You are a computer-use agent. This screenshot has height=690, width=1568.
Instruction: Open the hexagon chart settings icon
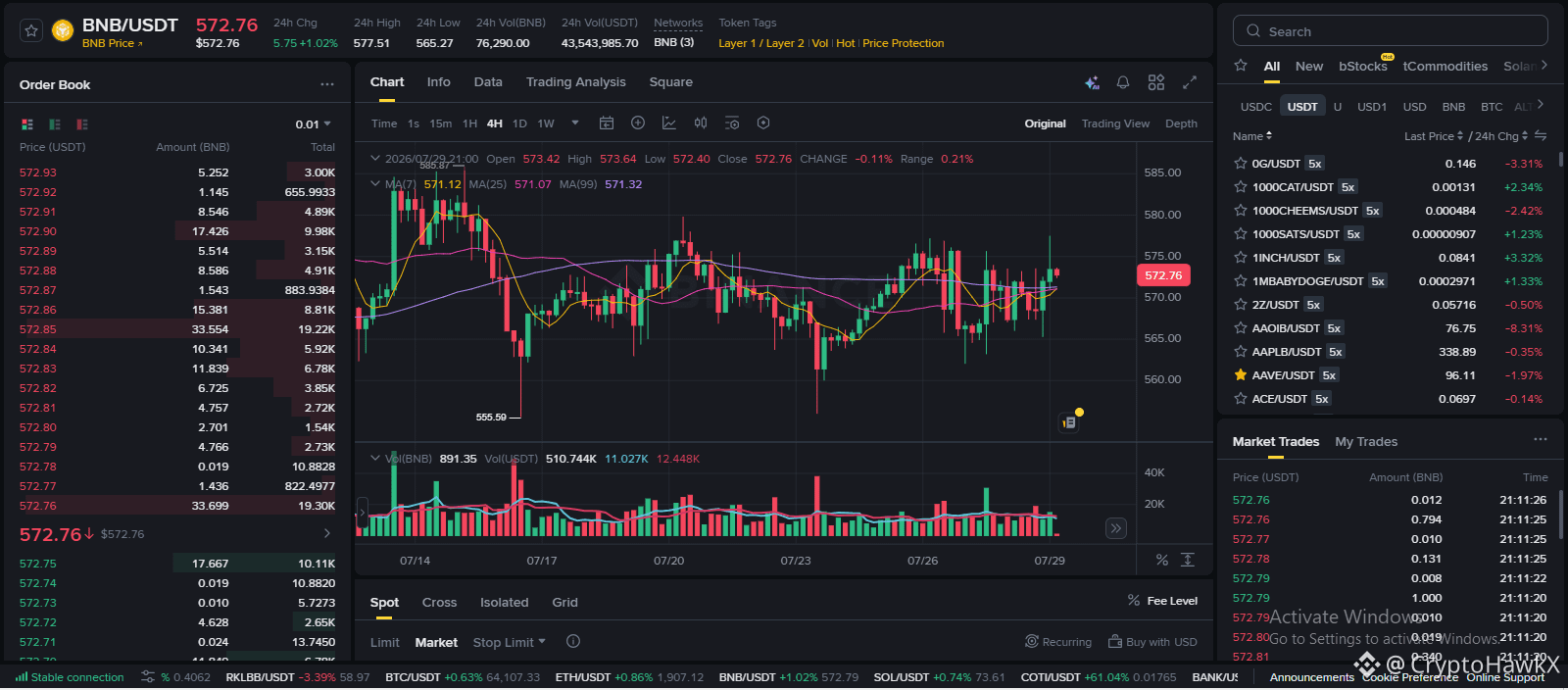(x=763, y=123)
